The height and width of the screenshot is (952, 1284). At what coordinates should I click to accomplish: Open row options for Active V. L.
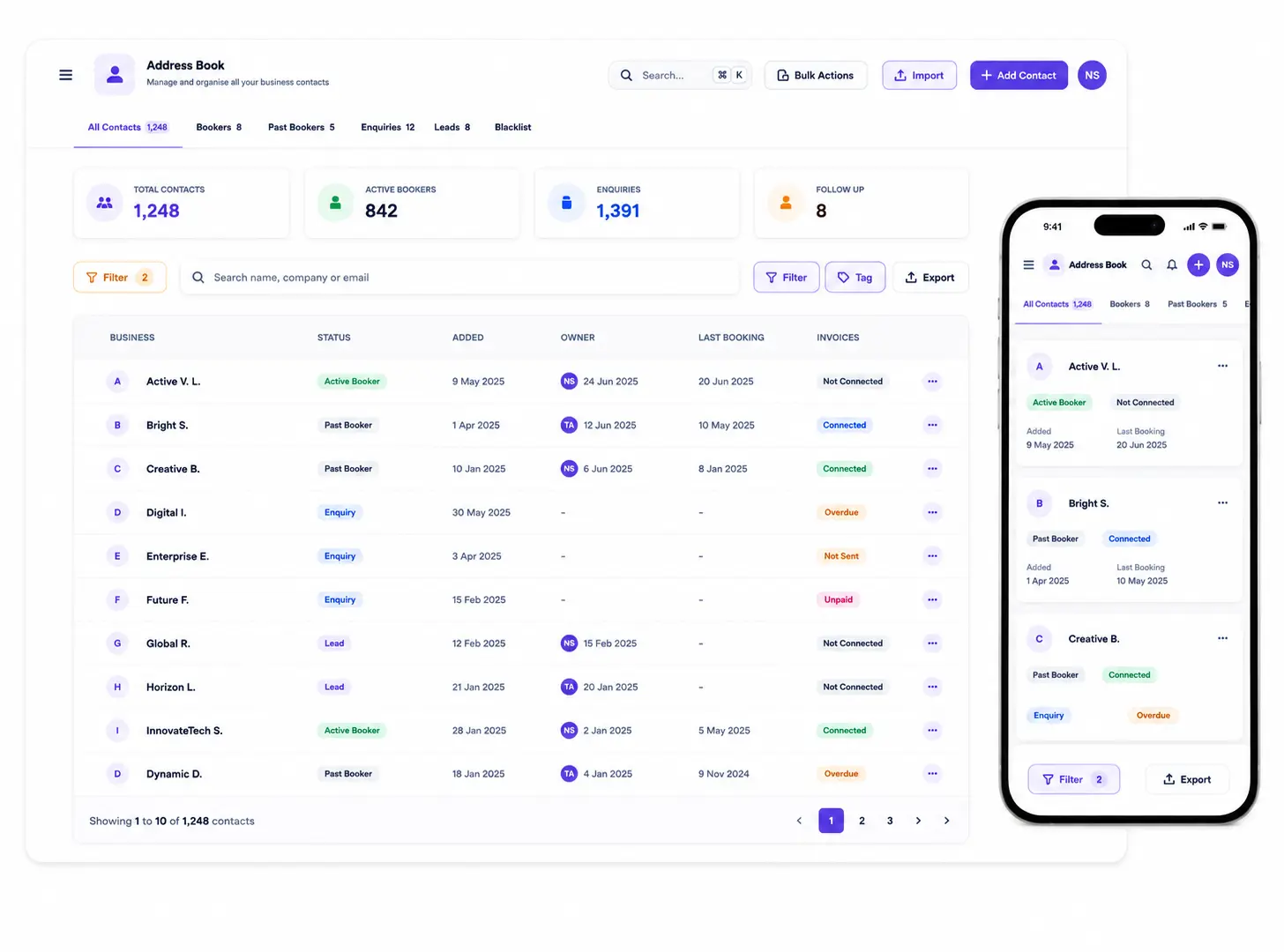[x=932, y=382]
